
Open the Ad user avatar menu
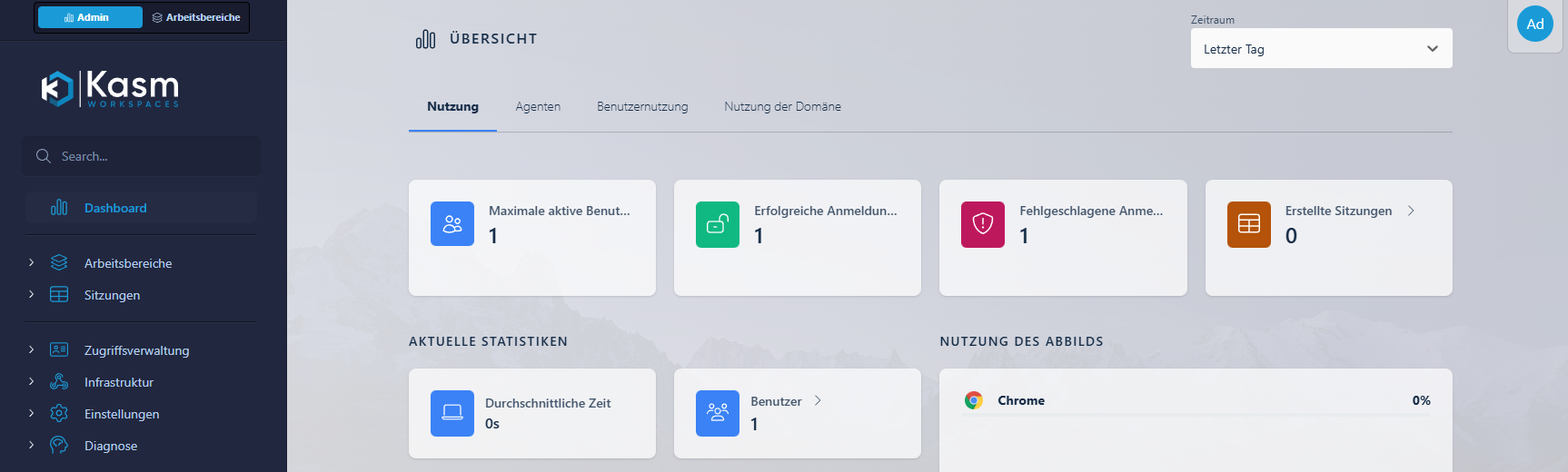pyautogui.click(x=1534, y=25)
